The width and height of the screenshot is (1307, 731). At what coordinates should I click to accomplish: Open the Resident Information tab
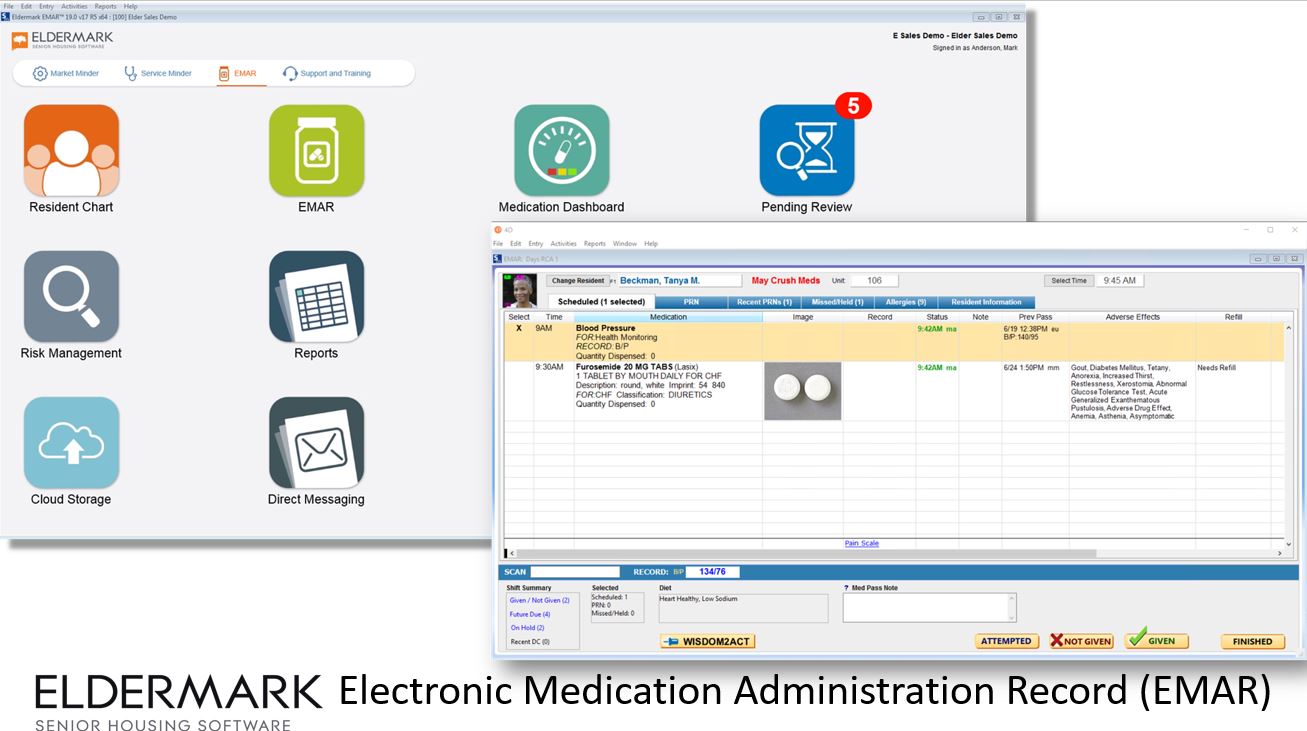[x=986, y=302]
